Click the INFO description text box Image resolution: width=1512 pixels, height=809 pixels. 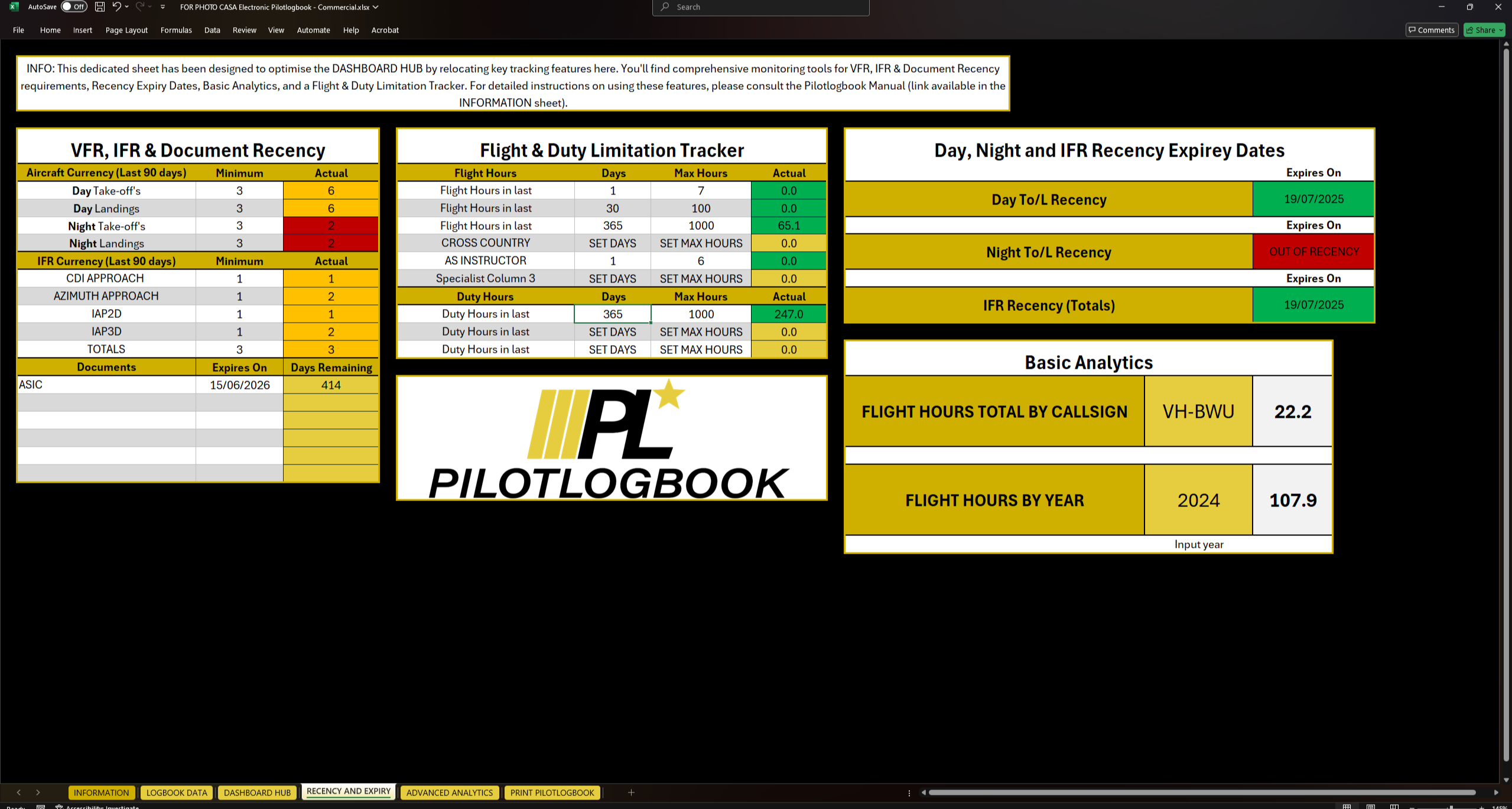pos(513,84)
